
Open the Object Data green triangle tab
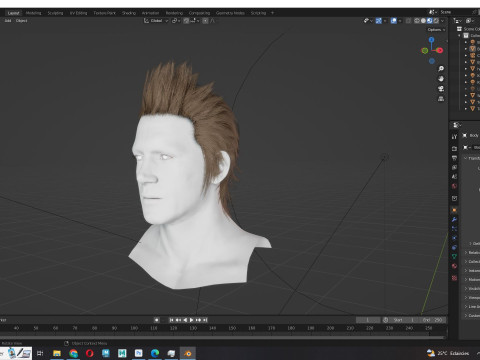click(x=454, y=257)
